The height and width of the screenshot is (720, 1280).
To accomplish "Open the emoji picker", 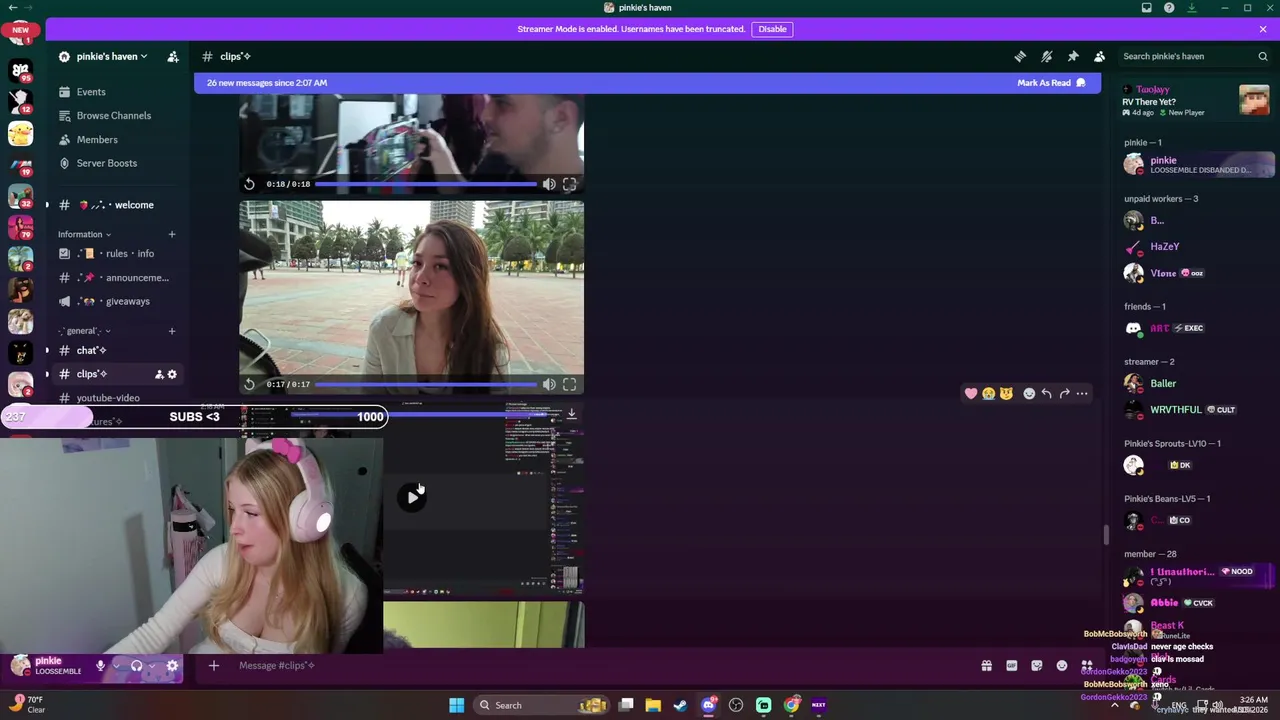I will coord(1061,666).
